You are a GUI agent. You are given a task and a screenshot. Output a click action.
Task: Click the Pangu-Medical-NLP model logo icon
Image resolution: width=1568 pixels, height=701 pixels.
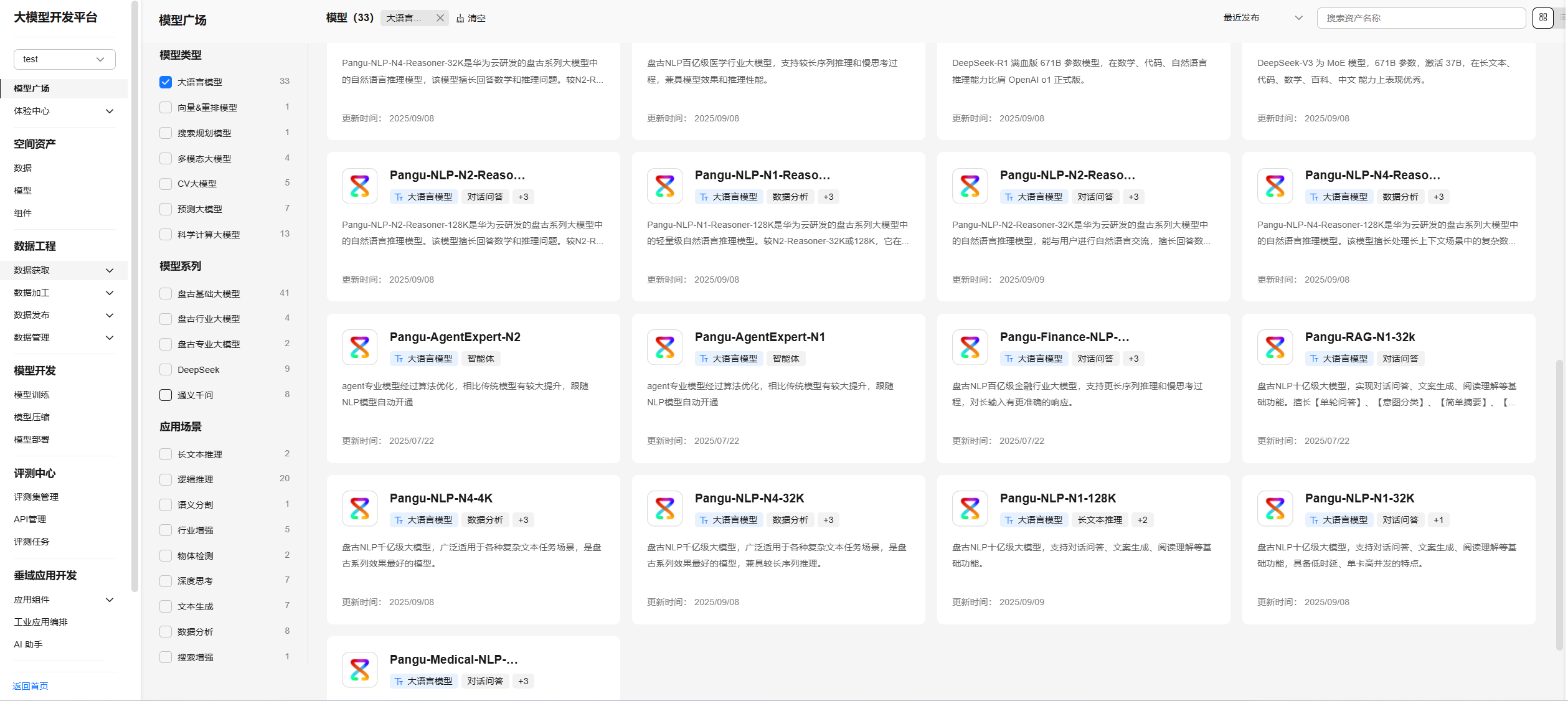(359, 669)
